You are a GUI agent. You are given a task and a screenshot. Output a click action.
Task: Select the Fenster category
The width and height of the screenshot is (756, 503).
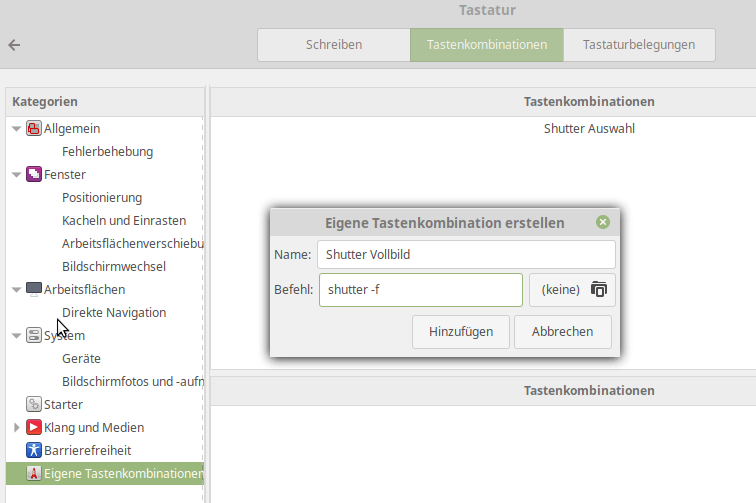[x=65, y=175]
